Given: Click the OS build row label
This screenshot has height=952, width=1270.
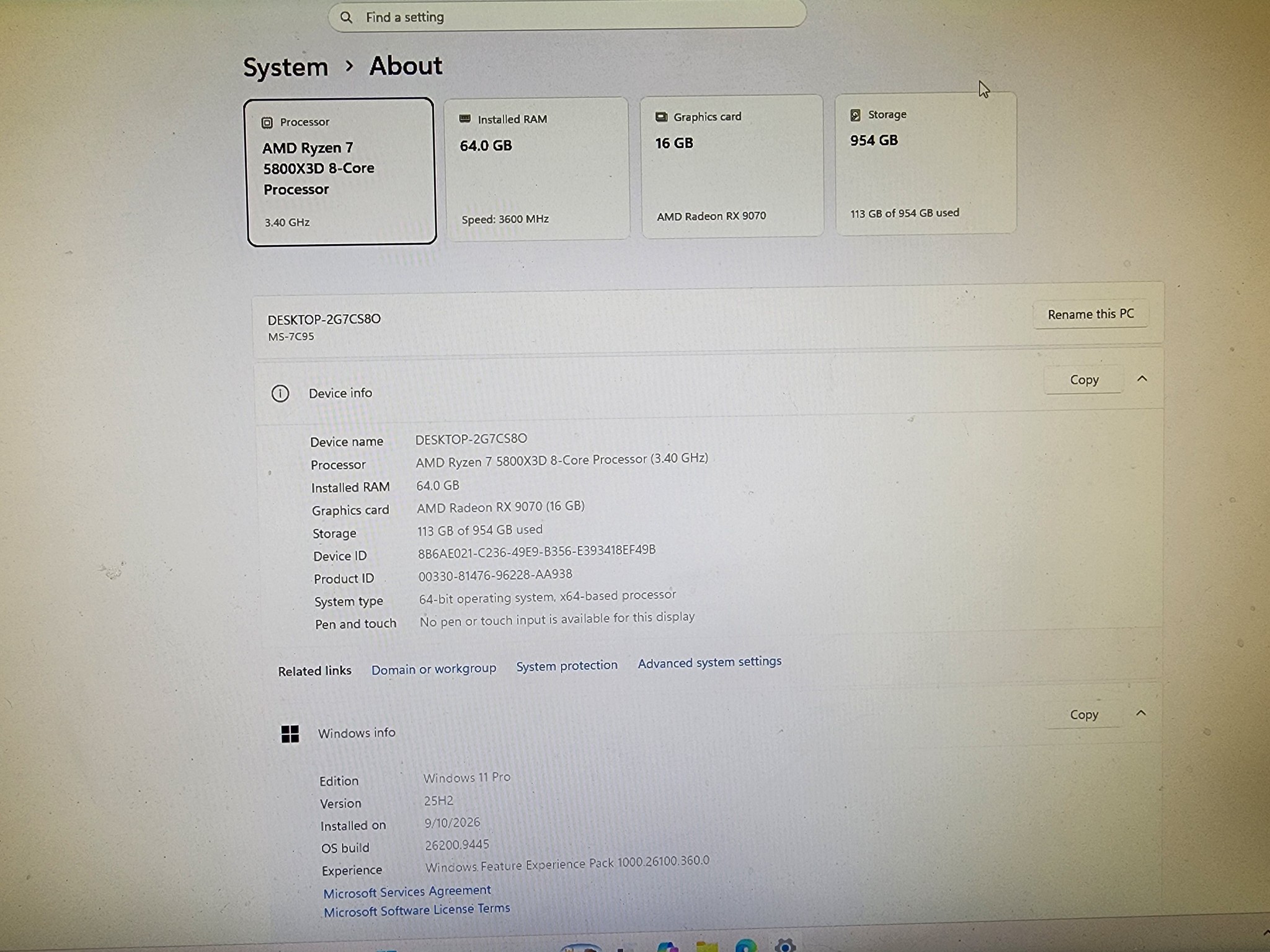Looking at the screenshot, I should click(345, 848).
